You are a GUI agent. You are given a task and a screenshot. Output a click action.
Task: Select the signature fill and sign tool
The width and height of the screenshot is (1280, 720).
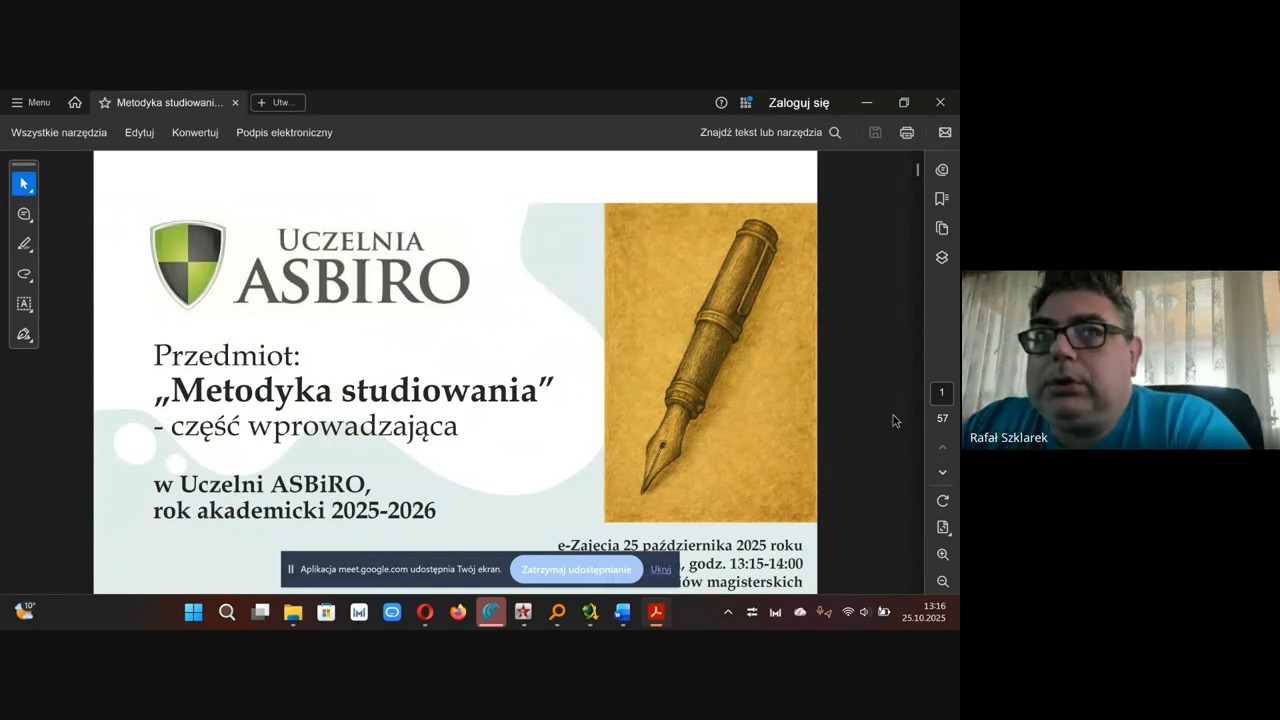click(24, 335)
